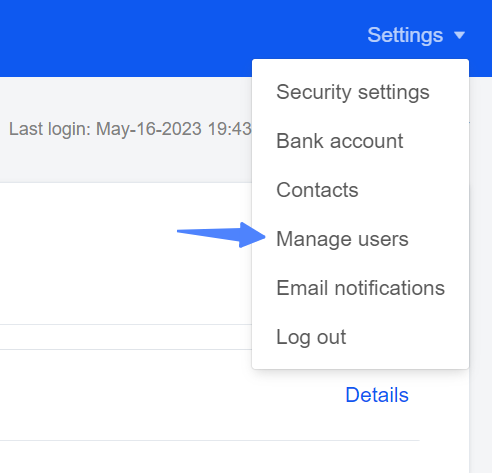This screenshot has height=473, width=492.
Task: Log out via the dropdown menu
Action: click(311, 337)
